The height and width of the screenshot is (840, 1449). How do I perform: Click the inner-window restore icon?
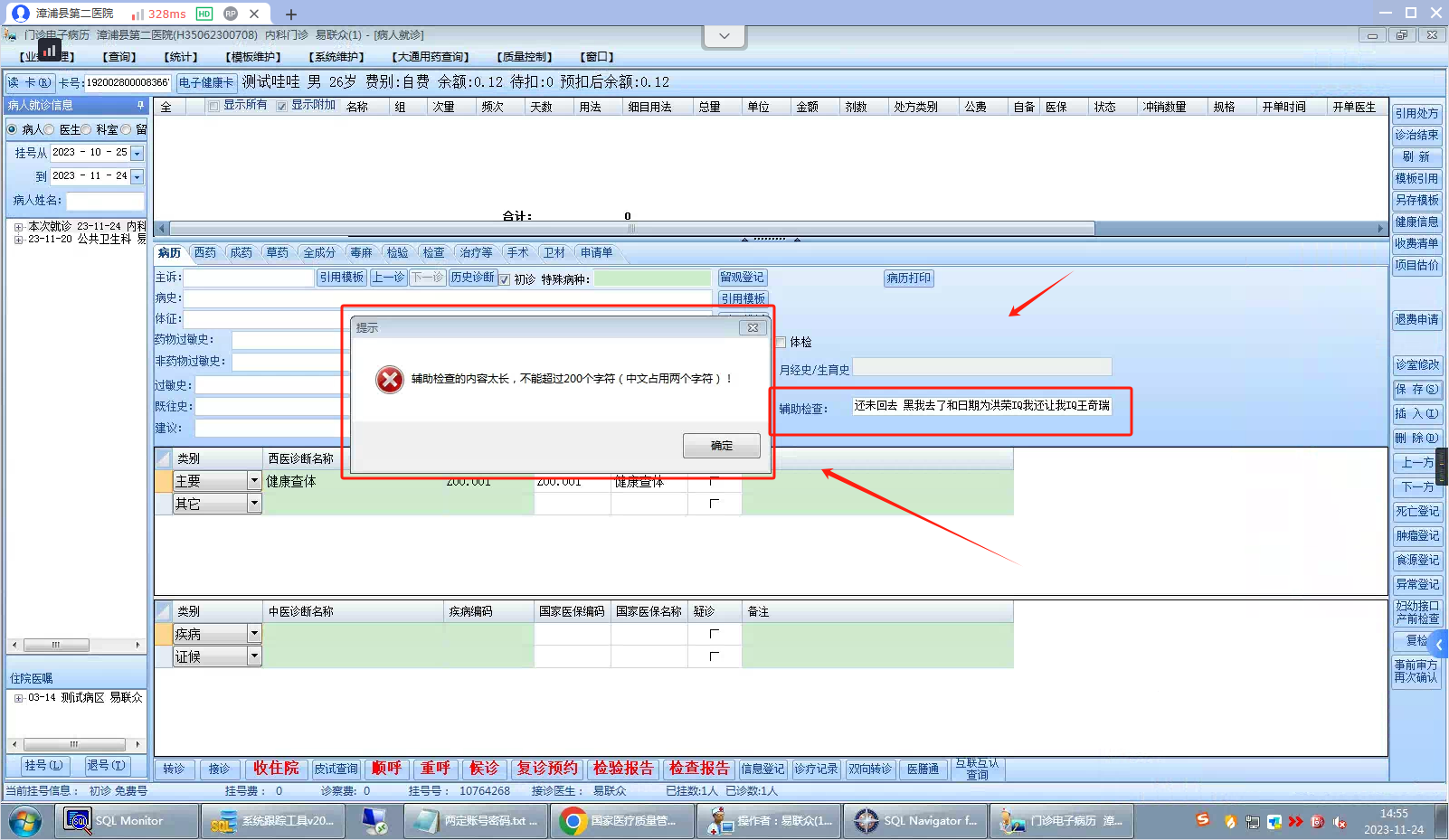(1402, 35)
